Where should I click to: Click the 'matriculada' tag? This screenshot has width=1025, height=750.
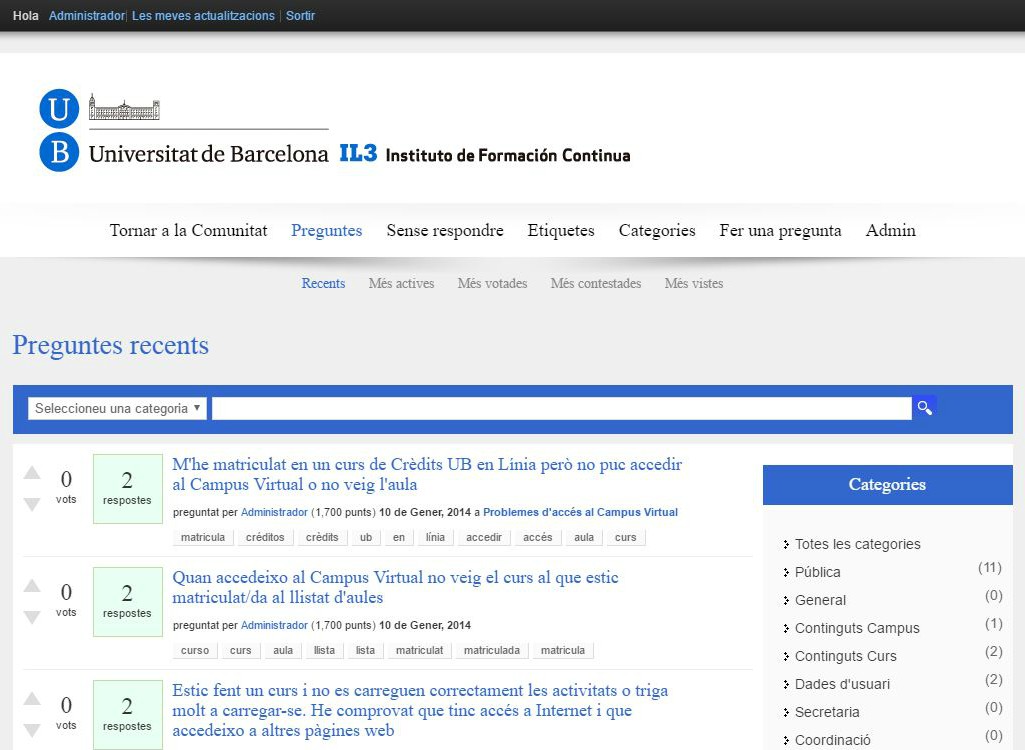coord(492,650)
